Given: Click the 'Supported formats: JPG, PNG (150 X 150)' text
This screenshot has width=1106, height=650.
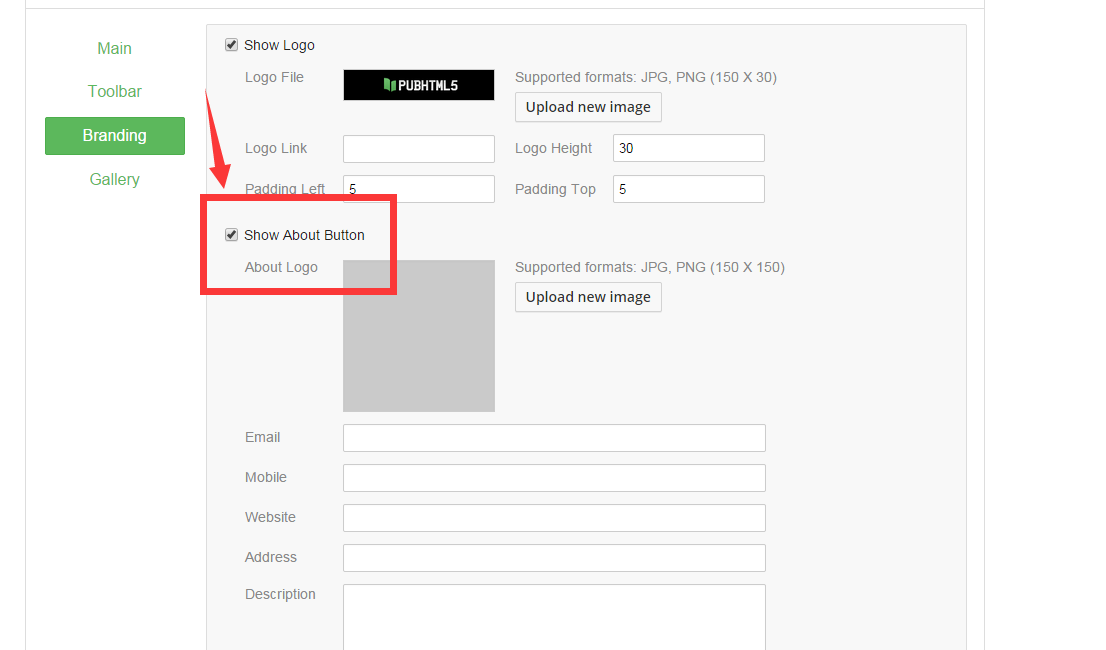Looking at the screenshot, I should click(x=650, y=267).
